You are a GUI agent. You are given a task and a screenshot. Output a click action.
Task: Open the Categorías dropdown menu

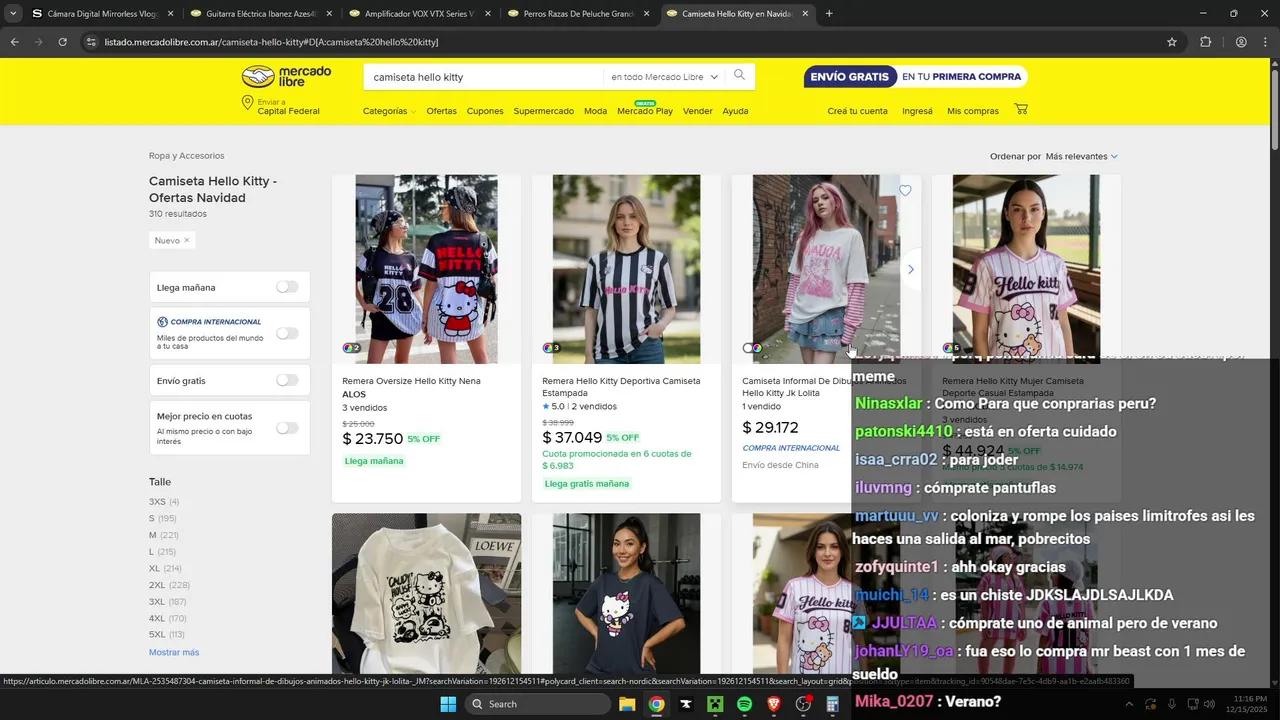(389, 111)
